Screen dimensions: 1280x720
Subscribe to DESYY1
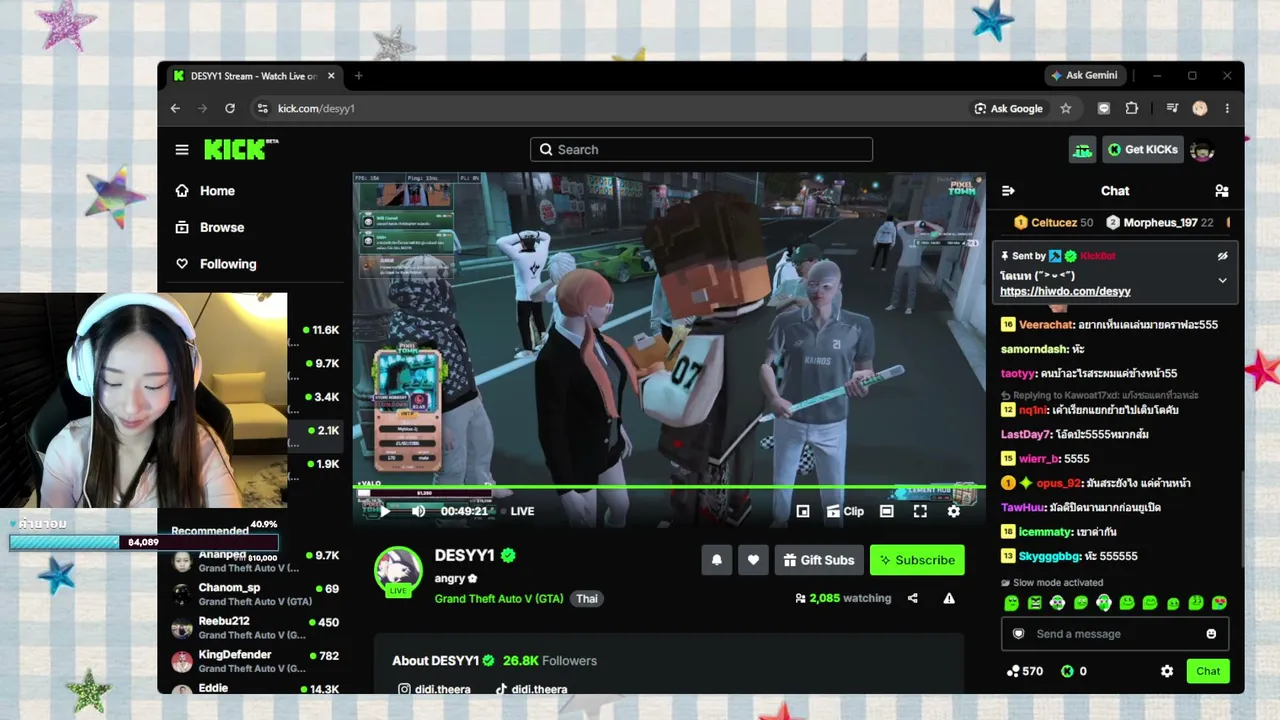coord(917,560)
